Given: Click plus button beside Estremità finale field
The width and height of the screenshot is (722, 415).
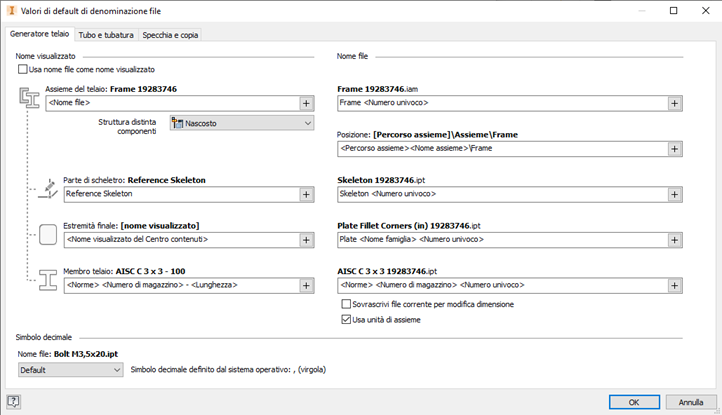Looking at the screenshot, I should tap(306, 240).
